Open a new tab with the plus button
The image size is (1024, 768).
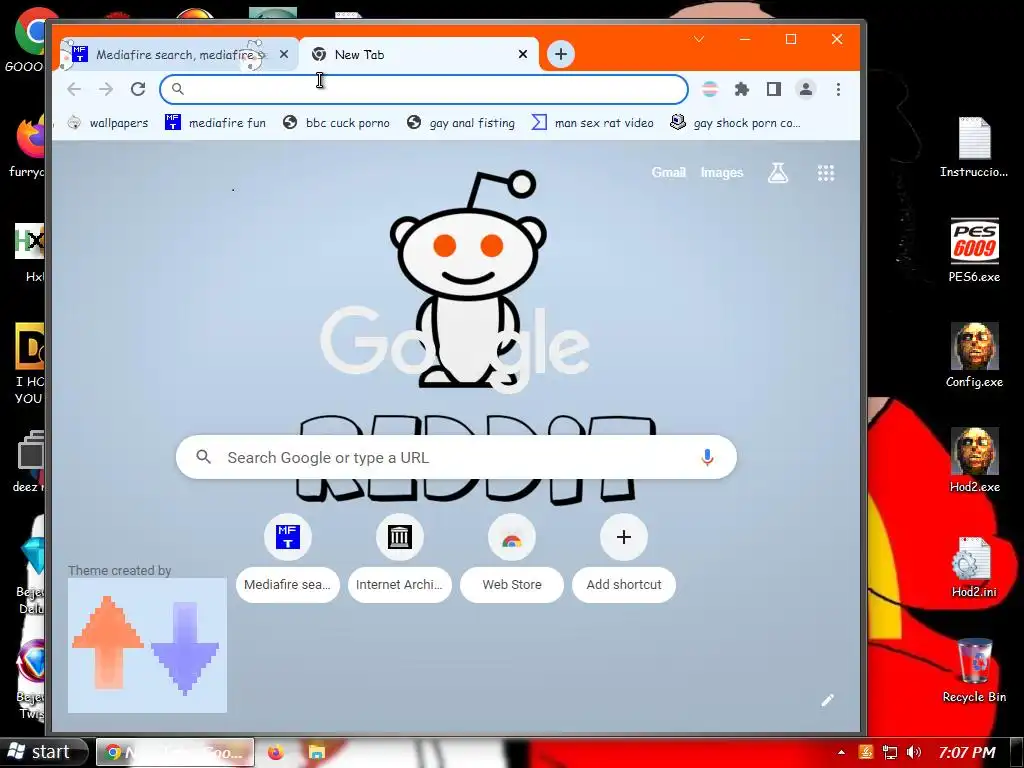point(560,54)
